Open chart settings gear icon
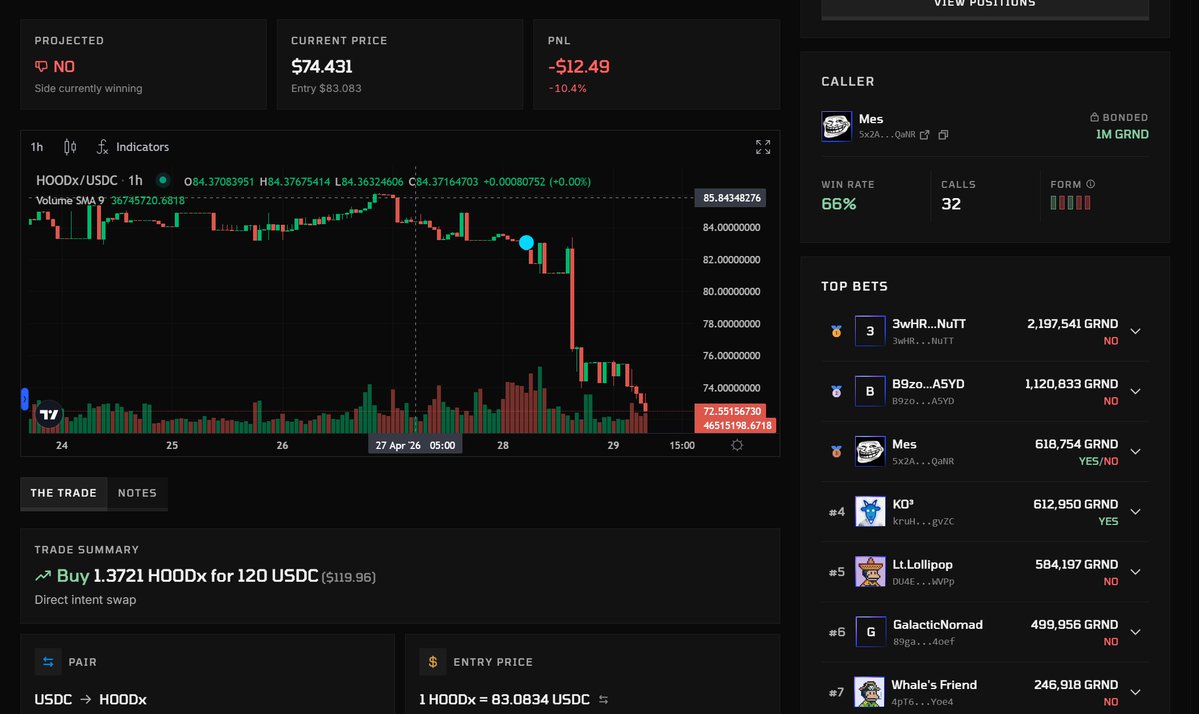This screenshot has width=1199, height=714. (736, 445)
